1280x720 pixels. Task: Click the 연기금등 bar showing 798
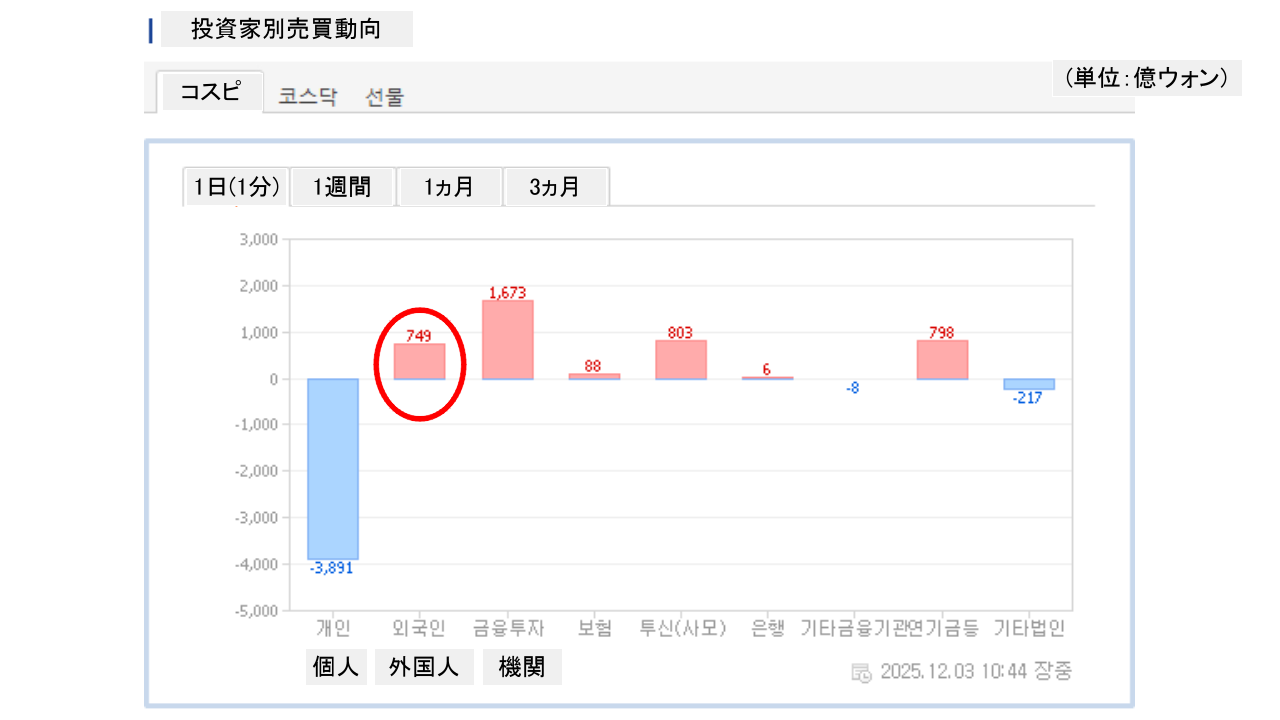click(942, 360)
